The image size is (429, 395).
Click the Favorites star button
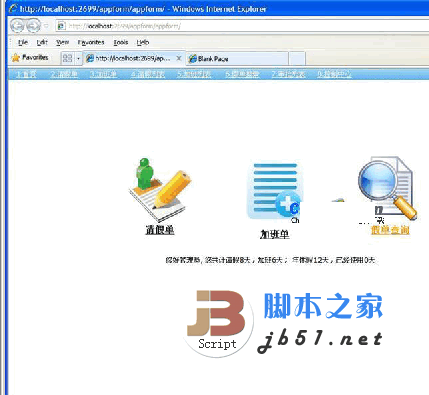[30, 58]
